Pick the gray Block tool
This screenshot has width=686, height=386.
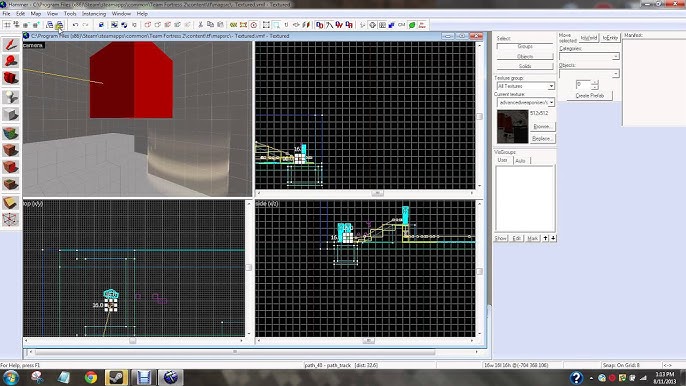coord(10,115)
